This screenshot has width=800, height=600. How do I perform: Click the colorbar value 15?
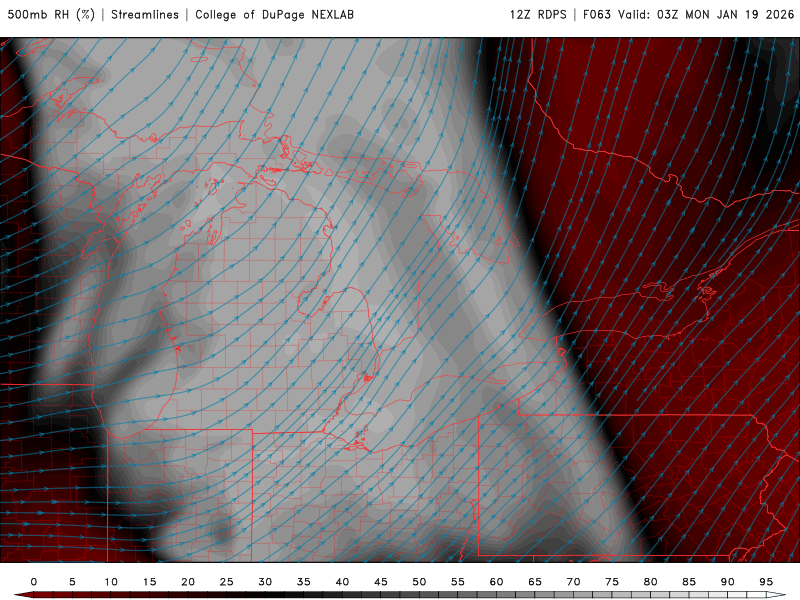[149, 582]
